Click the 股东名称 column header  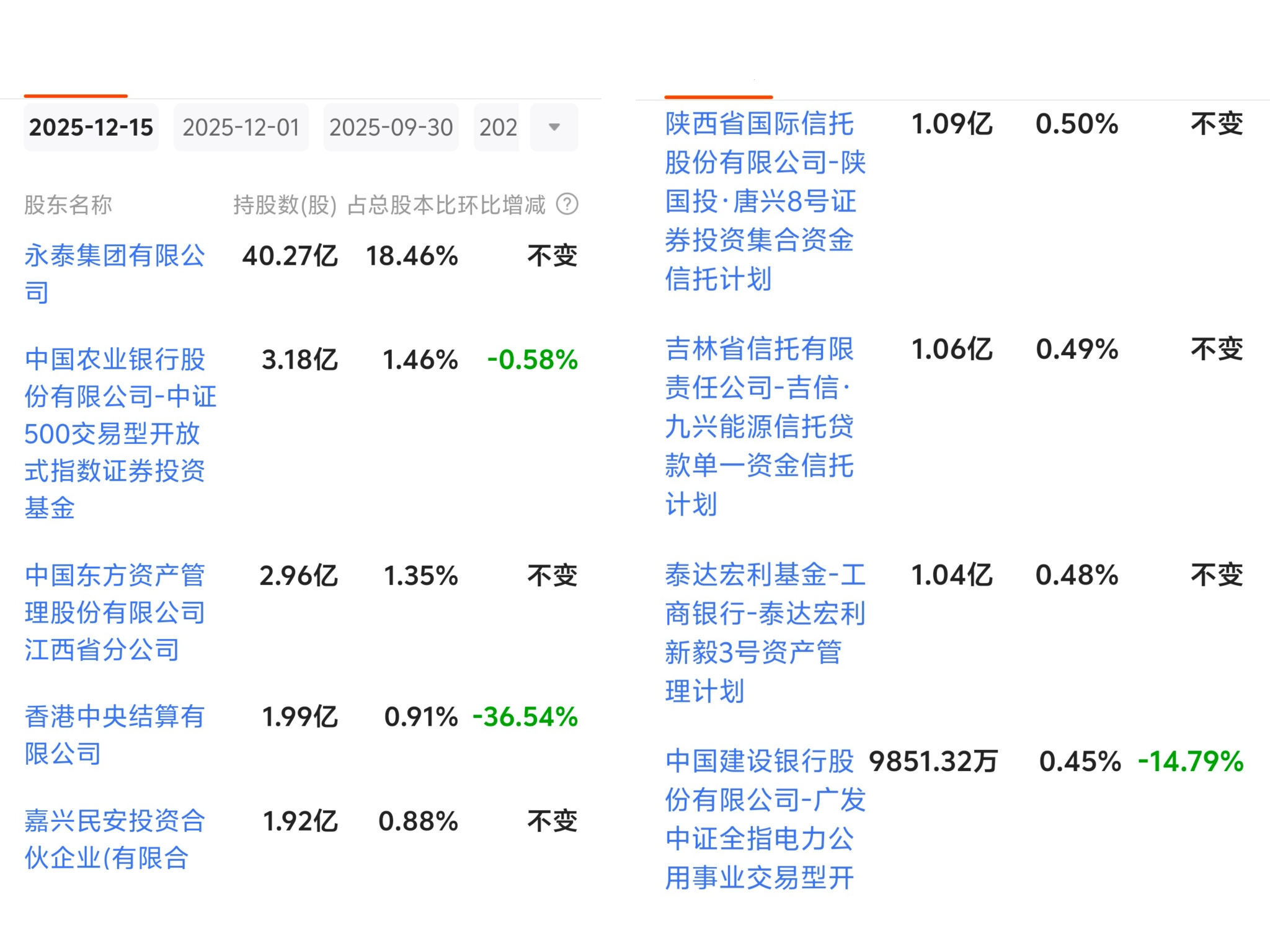pos(68,205)
